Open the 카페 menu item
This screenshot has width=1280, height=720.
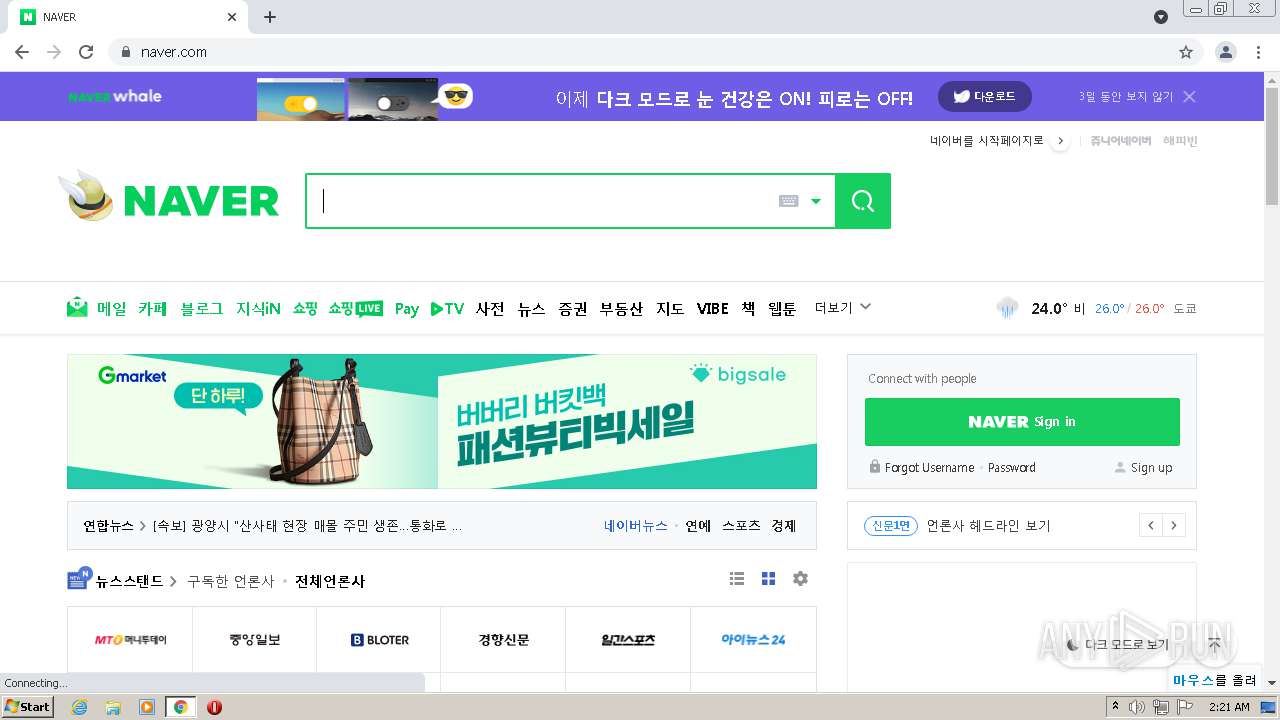153,309
